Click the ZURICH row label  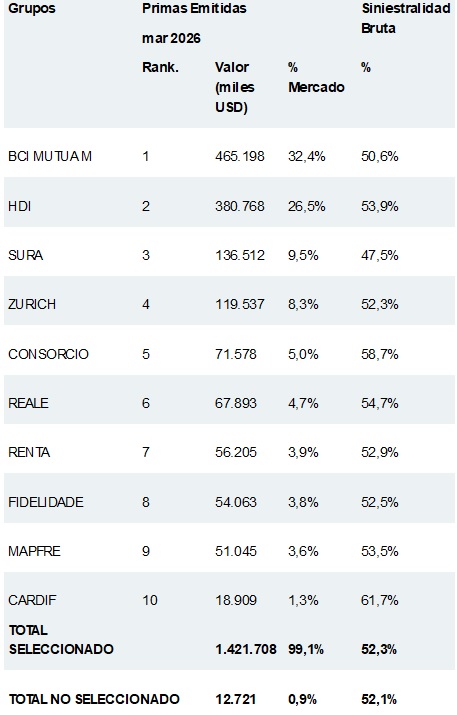tap(32, 304)
